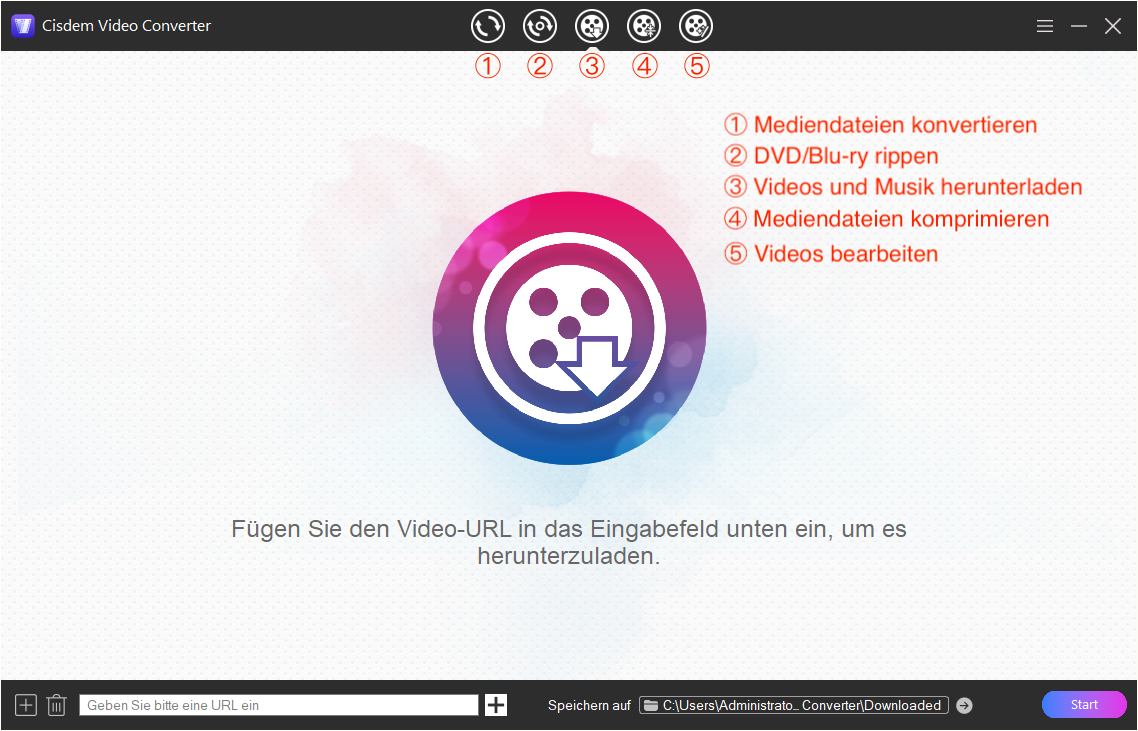This screenshot has width=1138, height=731.
Task: Click the trash icon to clear URLs
Action: [55, 704]
